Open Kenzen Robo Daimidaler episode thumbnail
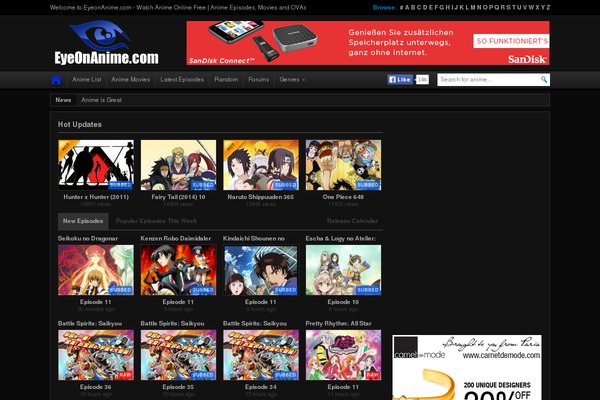The height and width of the screenshot is (400, 600). pos(178,270)
